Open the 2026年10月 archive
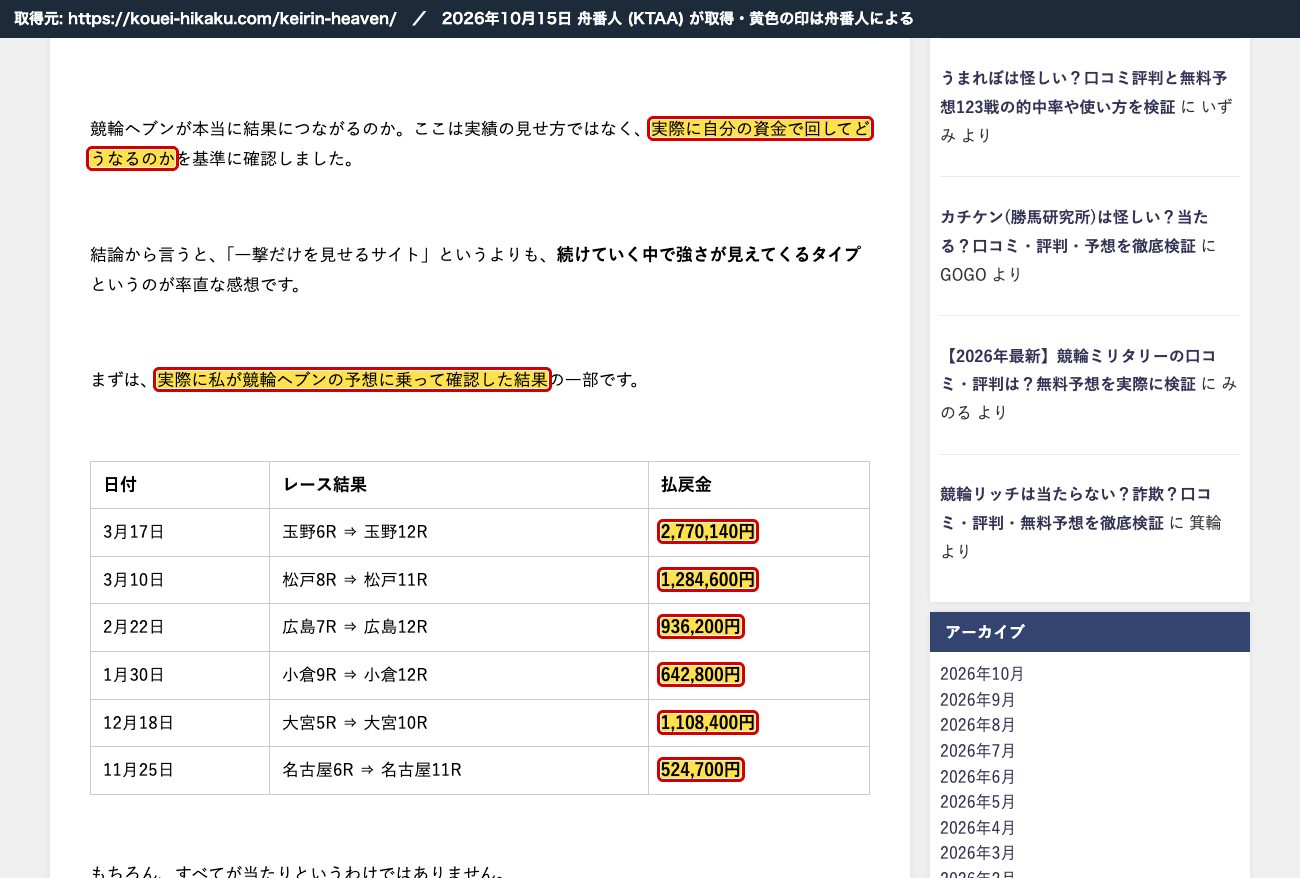The height and width of the screenshot is (878, 1300). [x=982, y=674]
